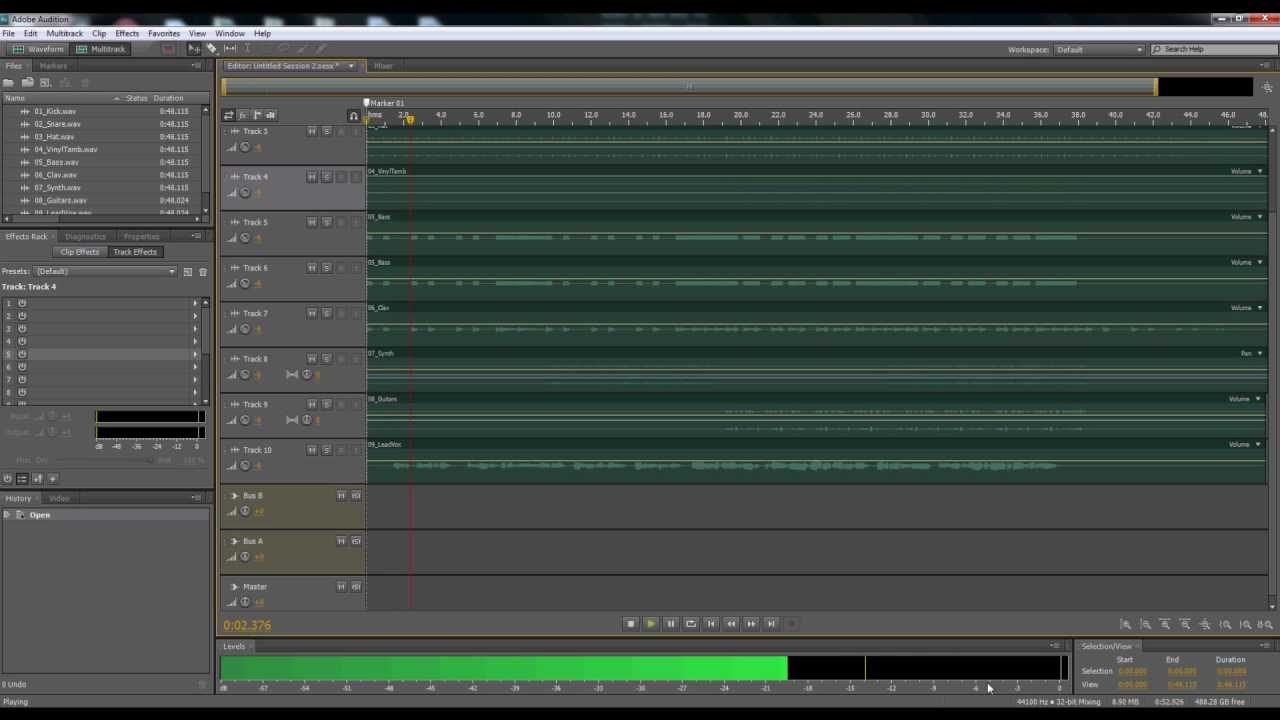Select the Move tool in the toolbar
This screenshot has width=1280, height=720.
click(x=194, y=49)
